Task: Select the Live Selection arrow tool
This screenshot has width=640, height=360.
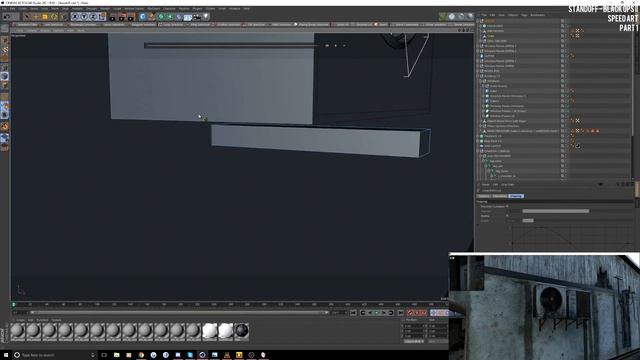Action: click(x=27, y=17)
